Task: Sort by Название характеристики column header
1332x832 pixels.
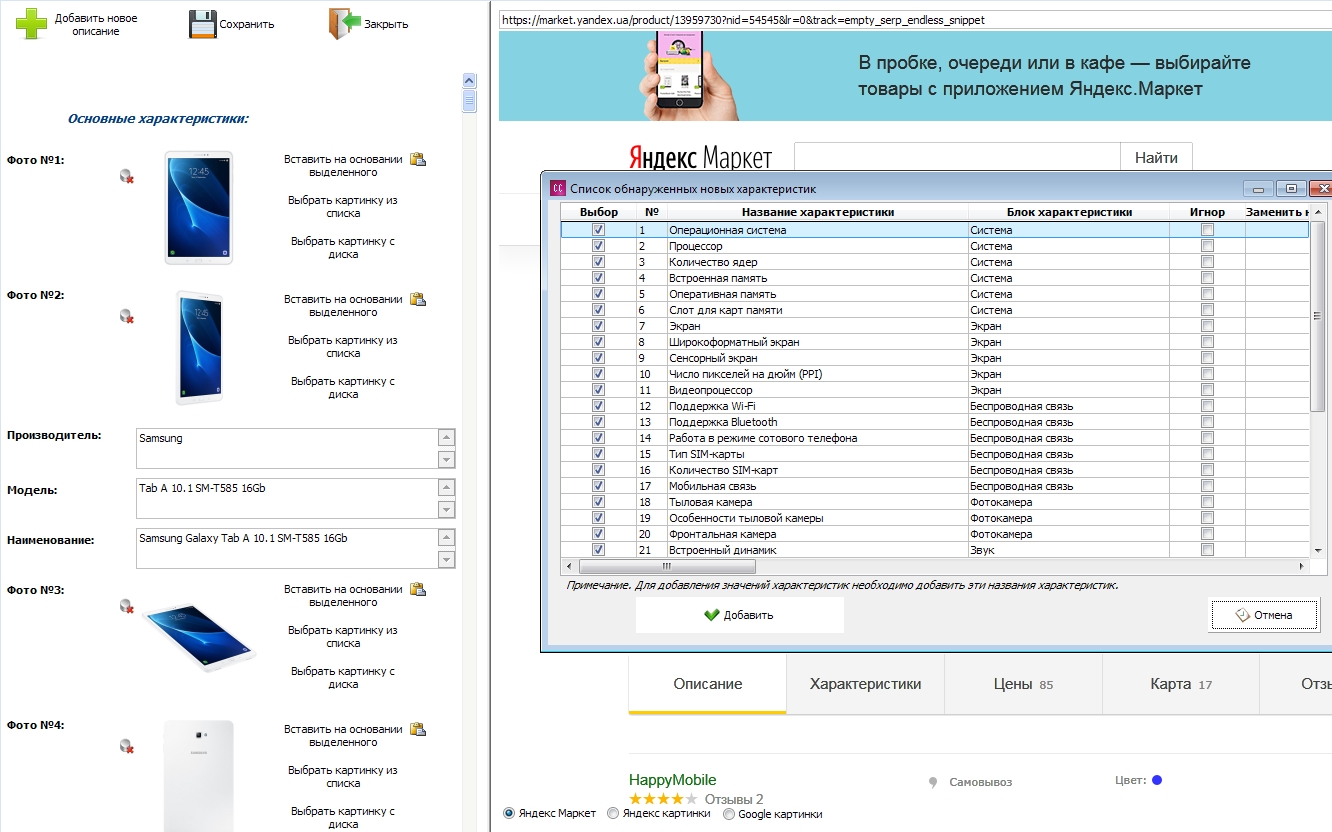Action: (x=818, y=212)
